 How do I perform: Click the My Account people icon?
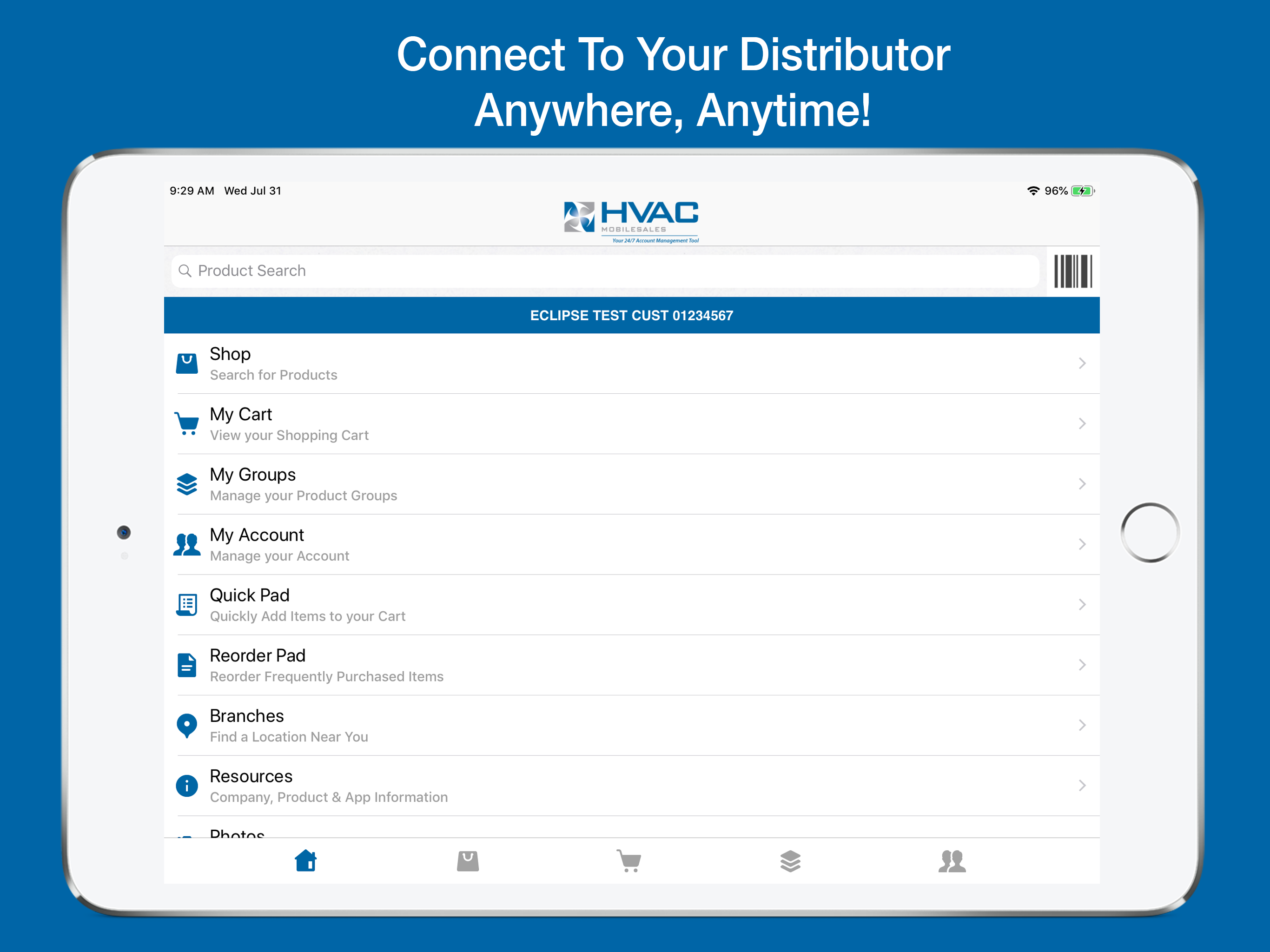186,544
